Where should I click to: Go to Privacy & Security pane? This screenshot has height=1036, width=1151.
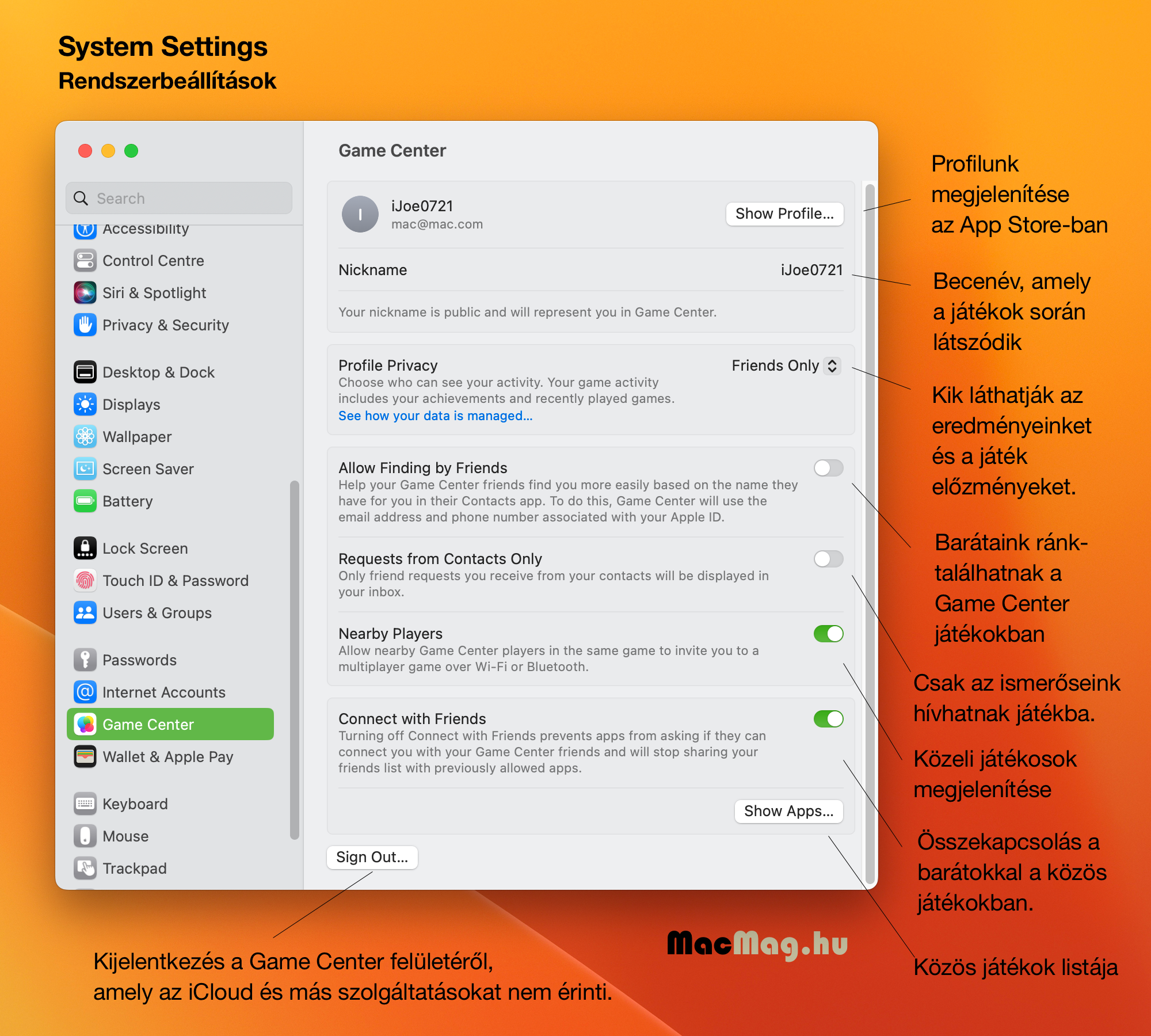pos(170,325)
